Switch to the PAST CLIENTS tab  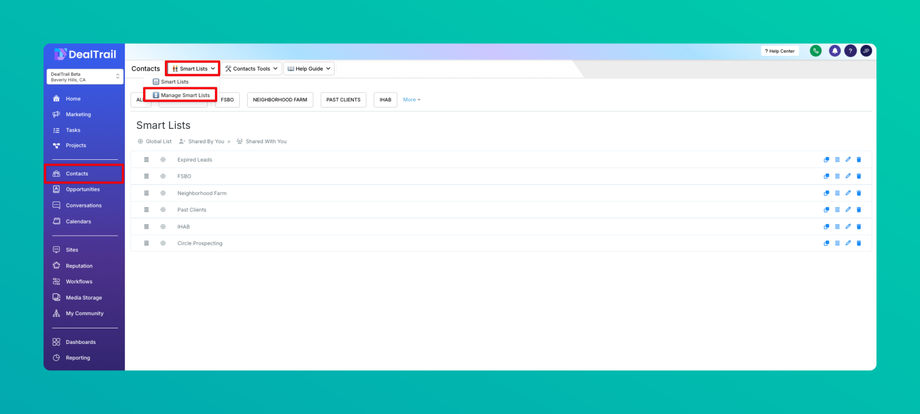pos(343,100)
